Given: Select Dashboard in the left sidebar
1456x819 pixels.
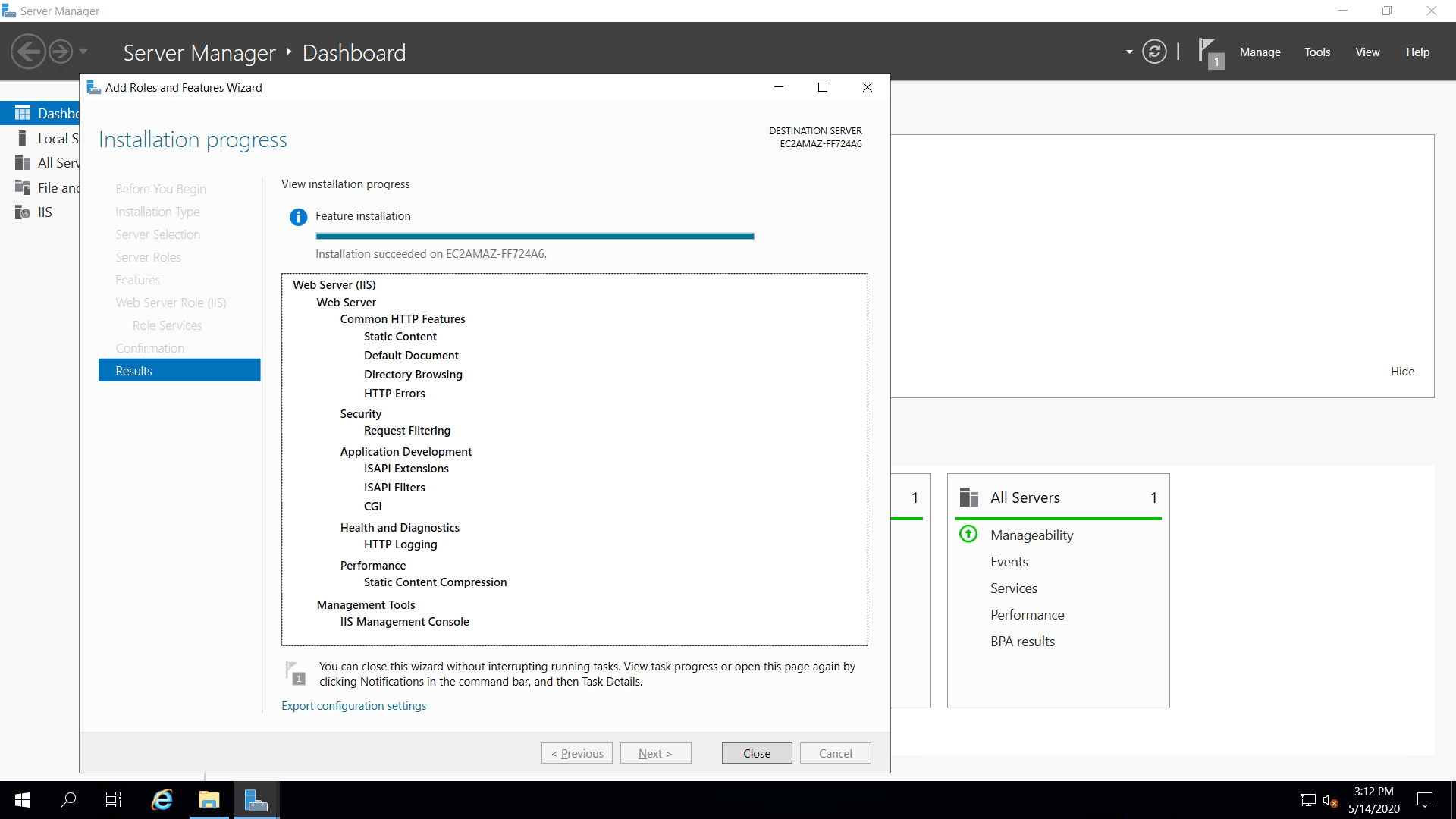Looking at the screenshot, I should click(x=39, y=113).
